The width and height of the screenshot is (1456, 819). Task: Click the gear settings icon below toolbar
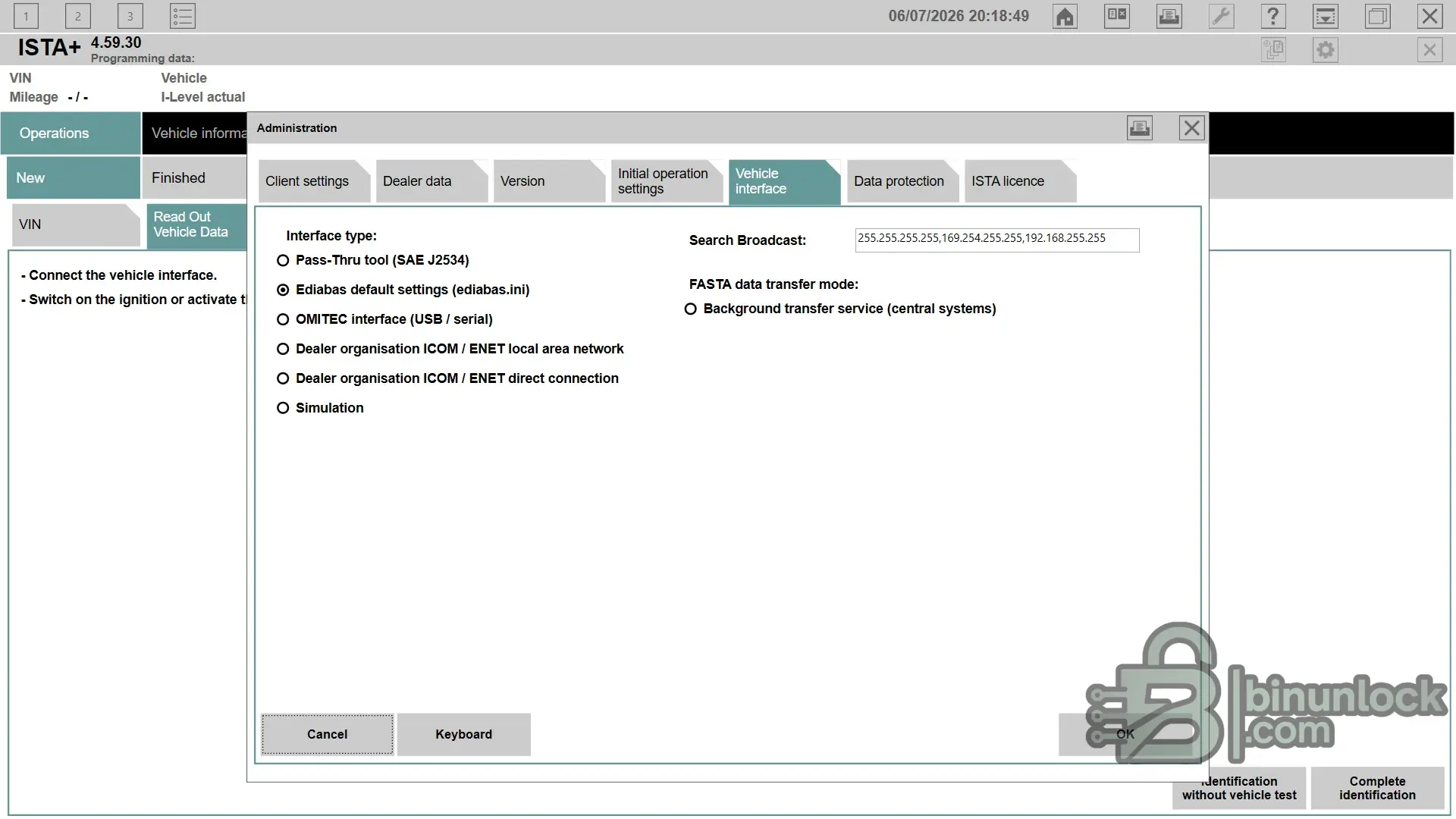(1326, 50)
